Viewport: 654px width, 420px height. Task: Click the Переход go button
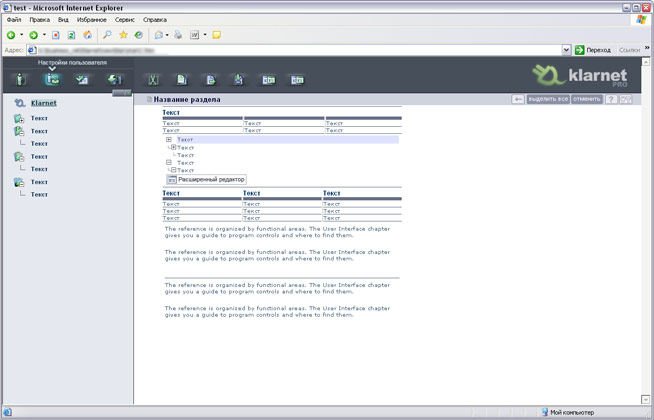[592, 49]
